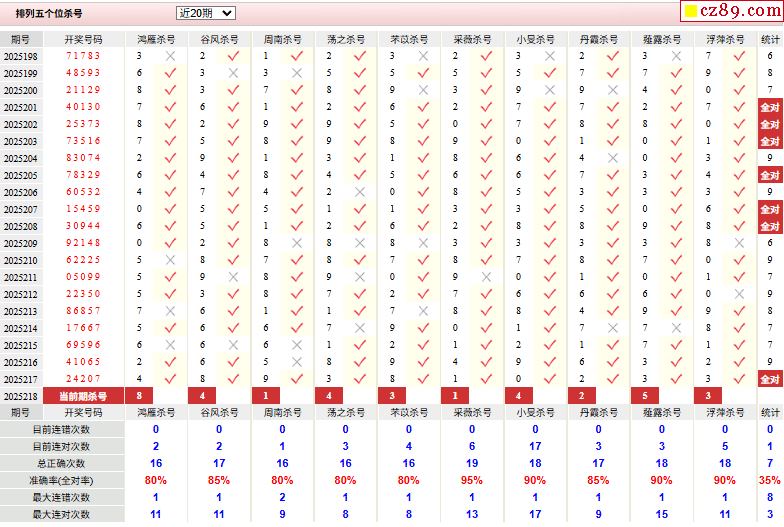Click current kill number 8 under 鸿雁杀号
The width and height of the screenshot is (784, 527).
139,396
